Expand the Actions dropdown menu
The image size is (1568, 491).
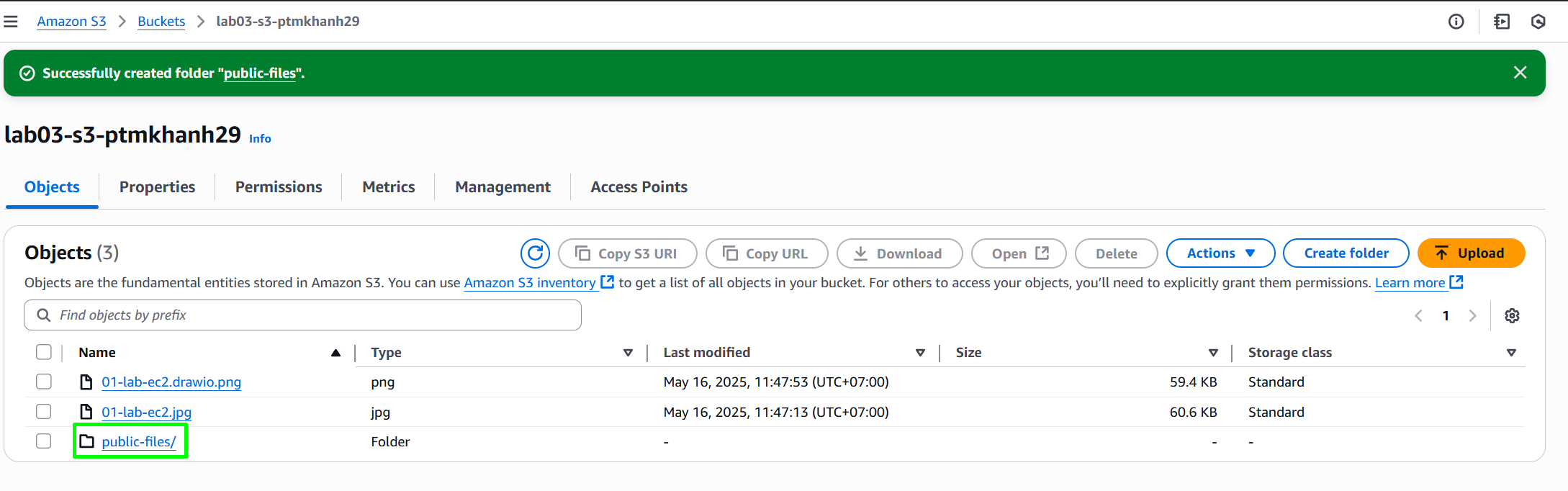(1220, 253)
